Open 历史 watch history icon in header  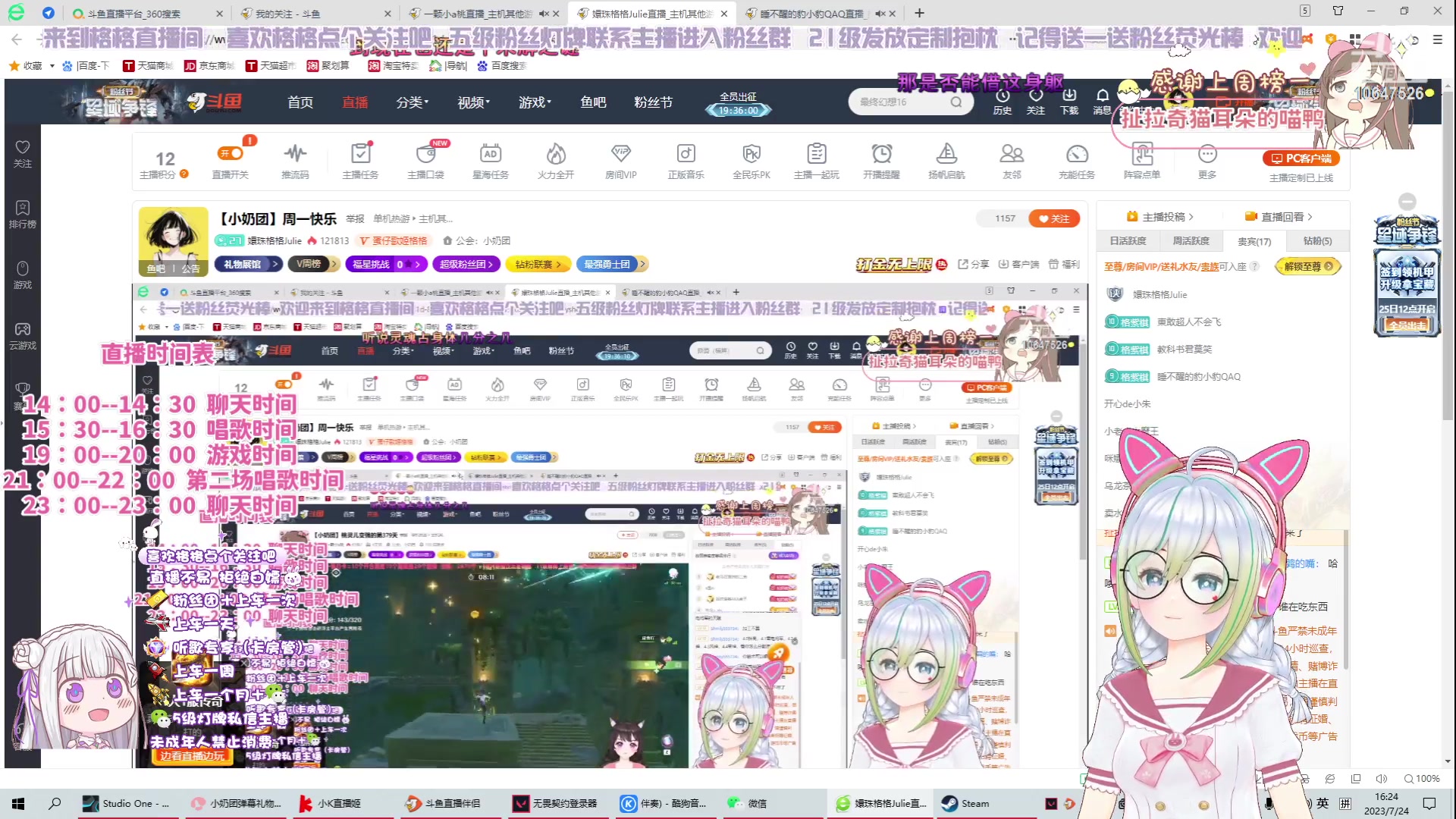(x=1003, y=102)
